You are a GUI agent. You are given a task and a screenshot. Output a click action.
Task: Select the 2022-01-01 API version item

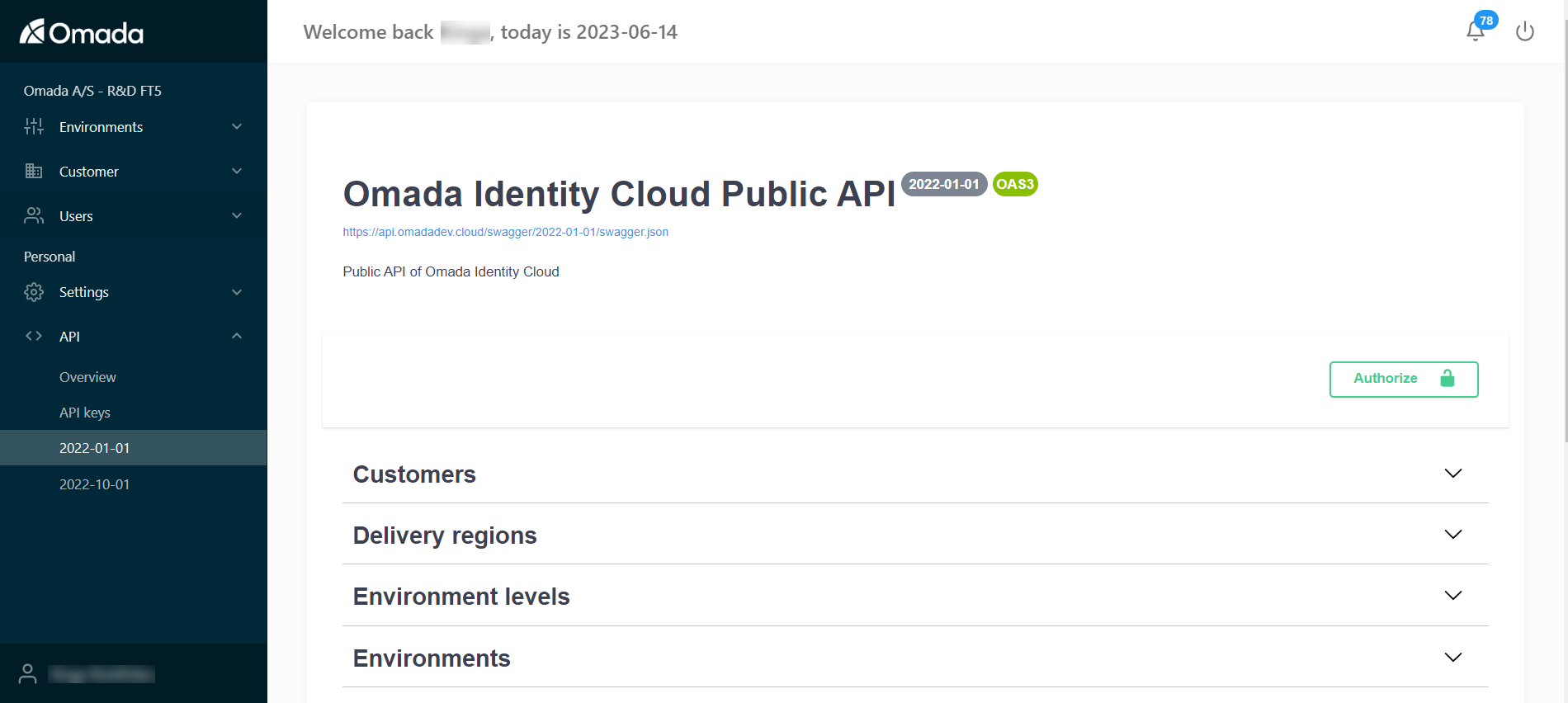(133, 448)
